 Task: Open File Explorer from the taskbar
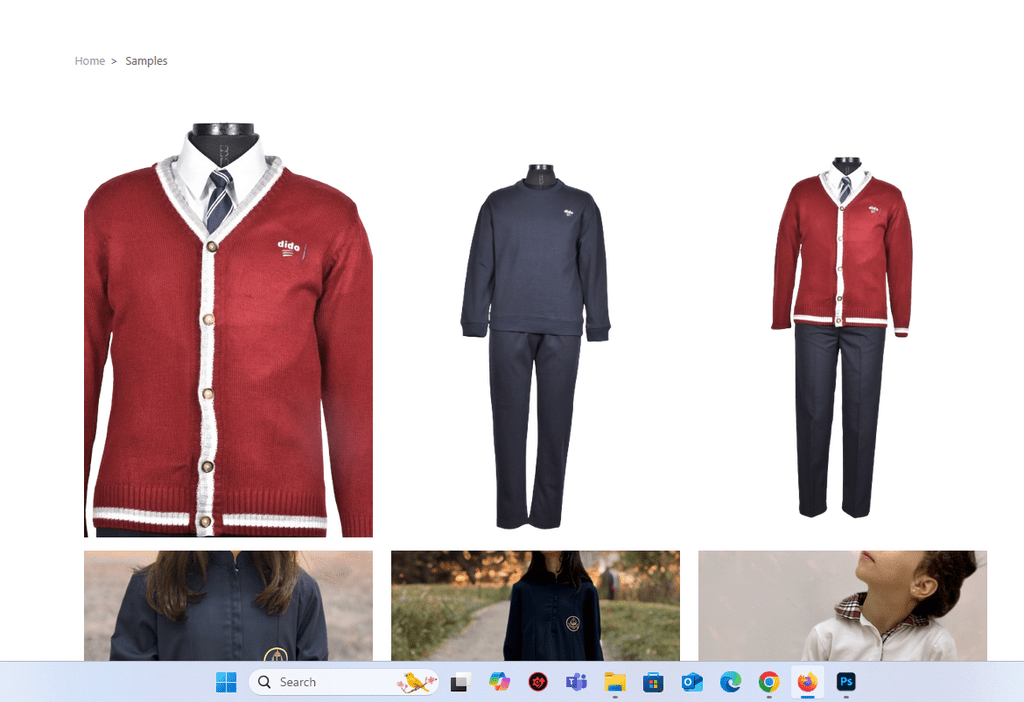click(615, 682)
